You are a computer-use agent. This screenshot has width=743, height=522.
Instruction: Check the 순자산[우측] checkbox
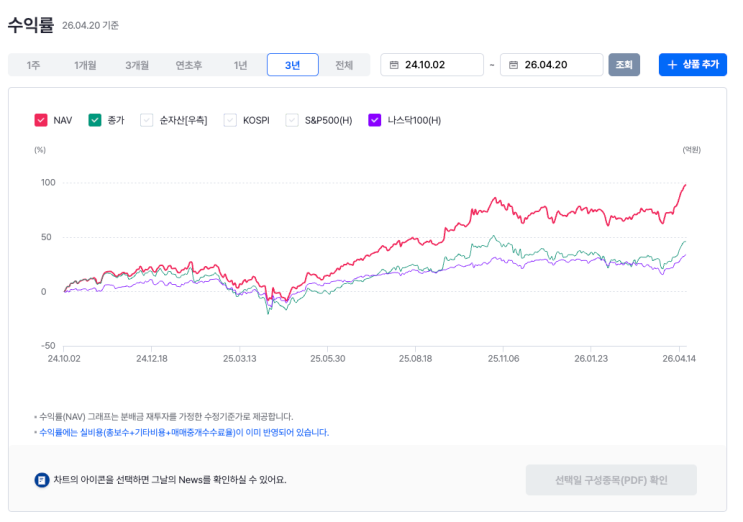tap(146, 120)
